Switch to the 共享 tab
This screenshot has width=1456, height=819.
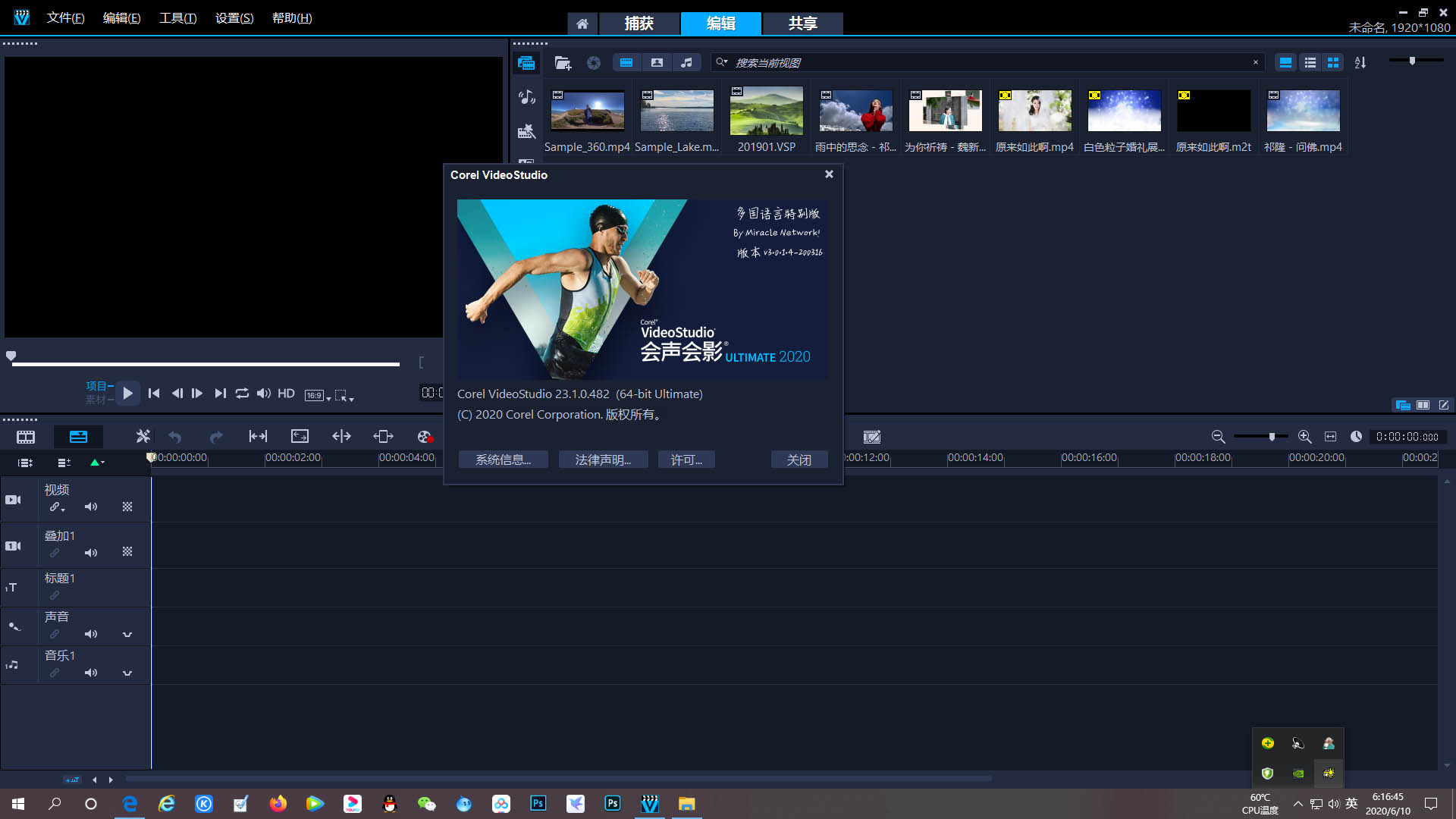[x=803, y=24]
